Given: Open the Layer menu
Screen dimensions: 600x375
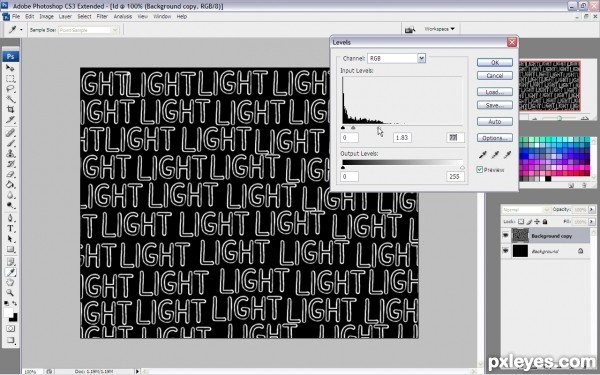Looking at the screenshot, I should tap(65, 16).
